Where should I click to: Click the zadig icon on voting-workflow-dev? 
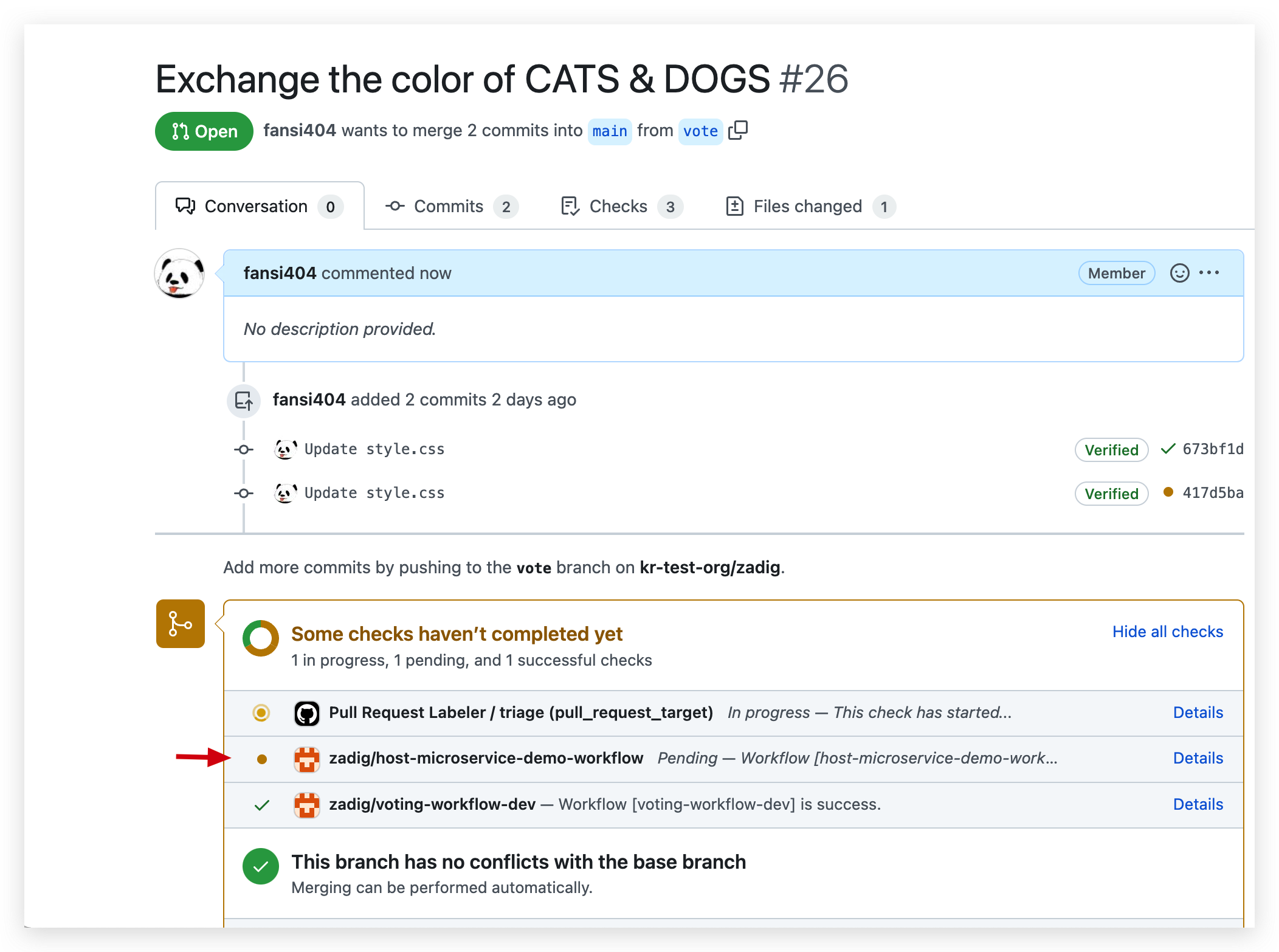(307, 805)
